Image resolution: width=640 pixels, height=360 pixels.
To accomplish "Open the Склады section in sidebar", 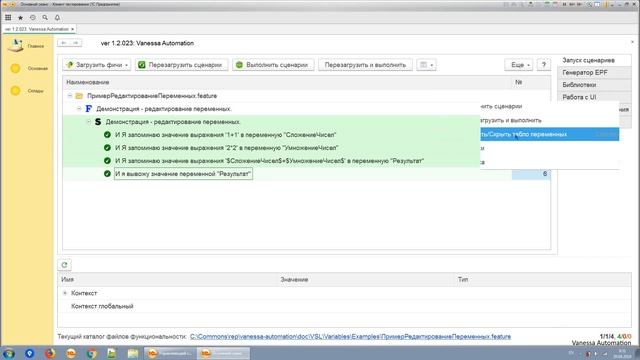I will (27, 91).
